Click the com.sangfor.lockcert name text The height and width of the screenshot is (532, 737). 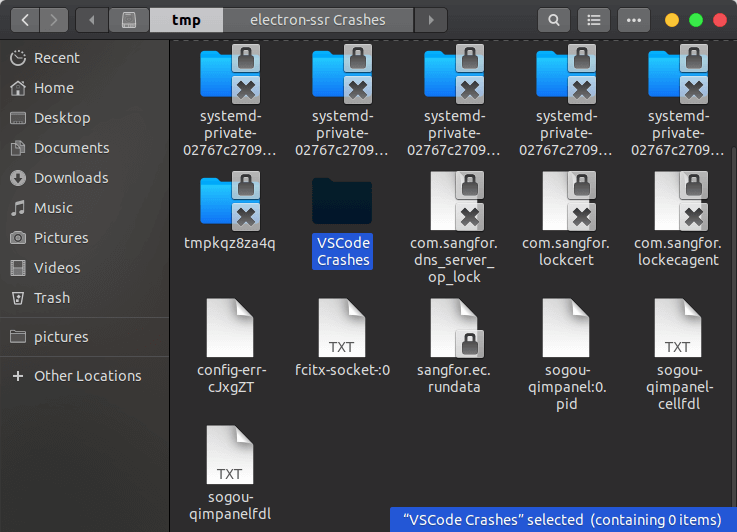566,251
